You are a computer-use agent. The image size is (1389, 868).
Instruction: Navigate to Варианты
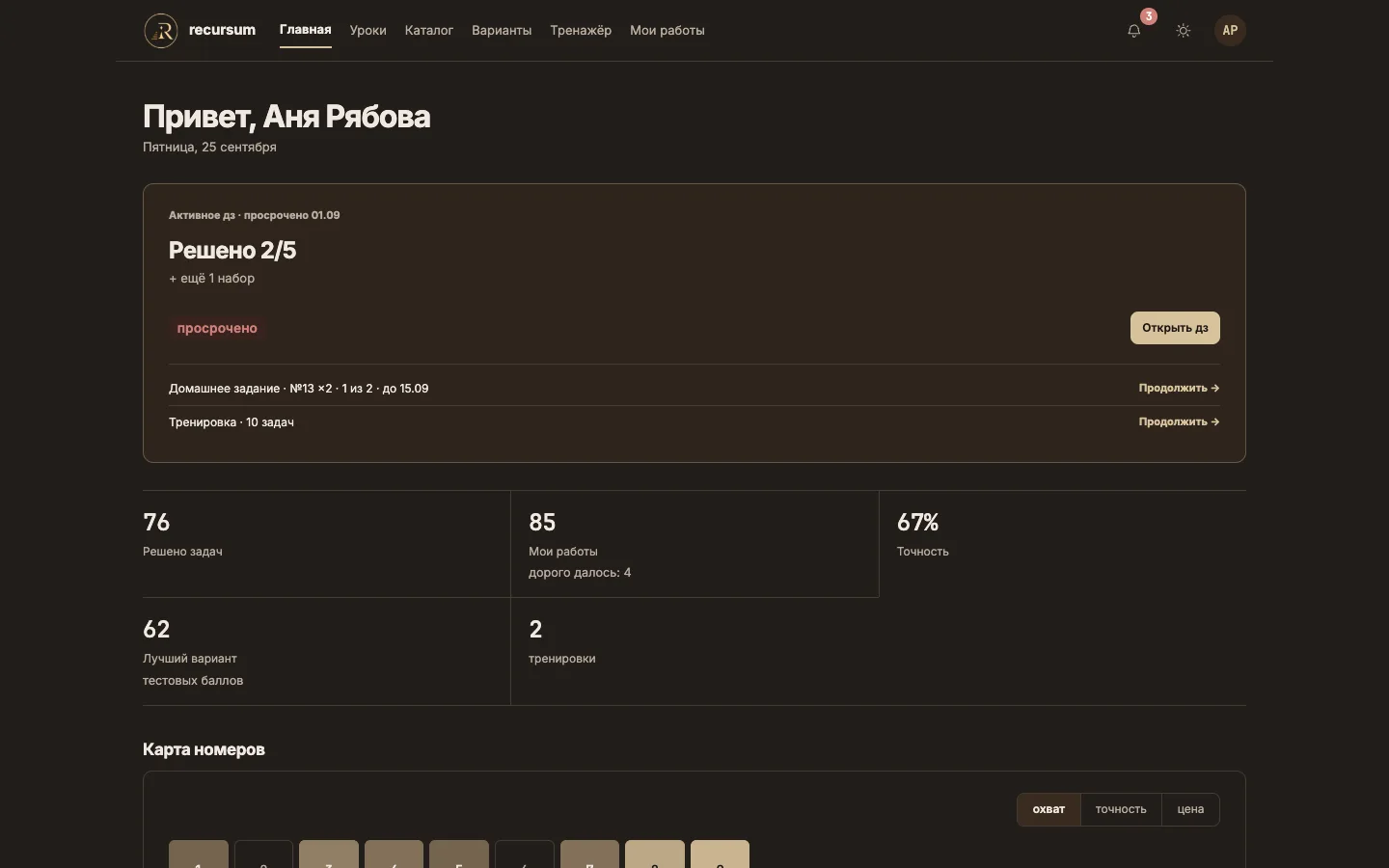point(502,31)
